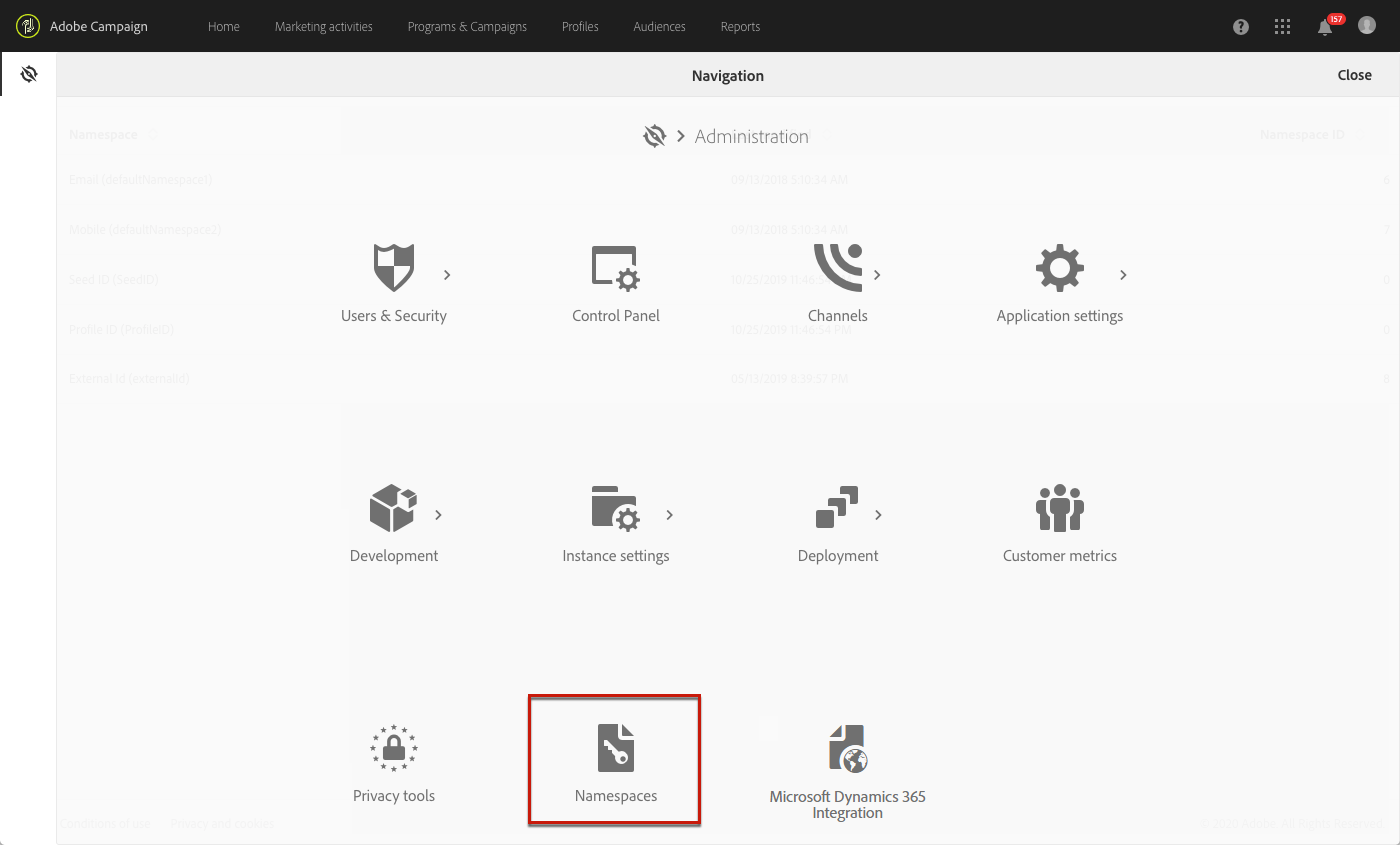Click the Control Panel label
This screenshot has width=1400, height=845.
616,316
